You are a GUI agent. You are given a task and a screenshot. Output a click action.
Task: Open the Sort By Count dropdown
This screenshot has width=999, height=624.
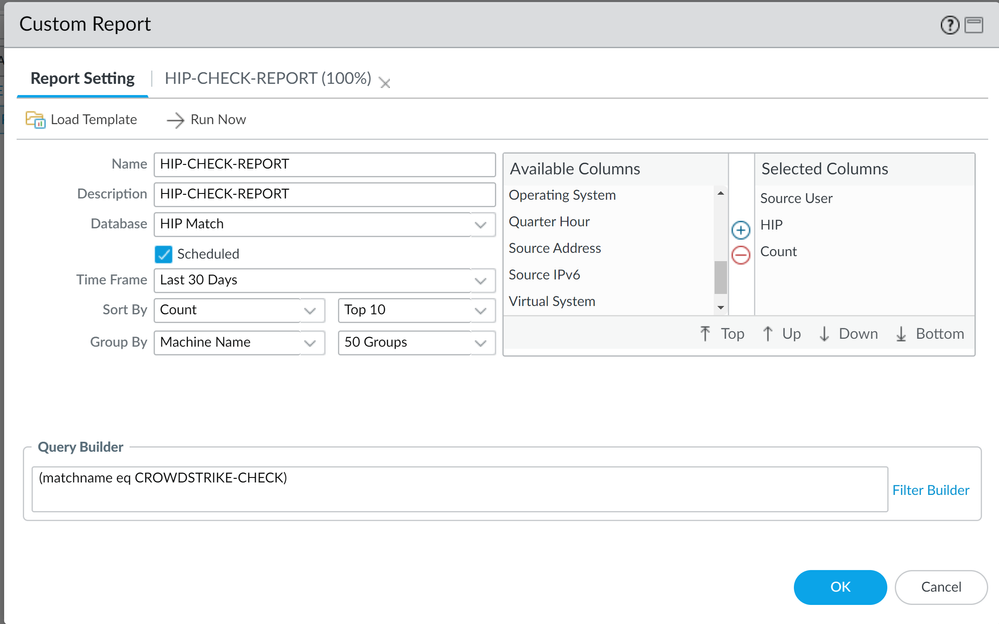309,311
